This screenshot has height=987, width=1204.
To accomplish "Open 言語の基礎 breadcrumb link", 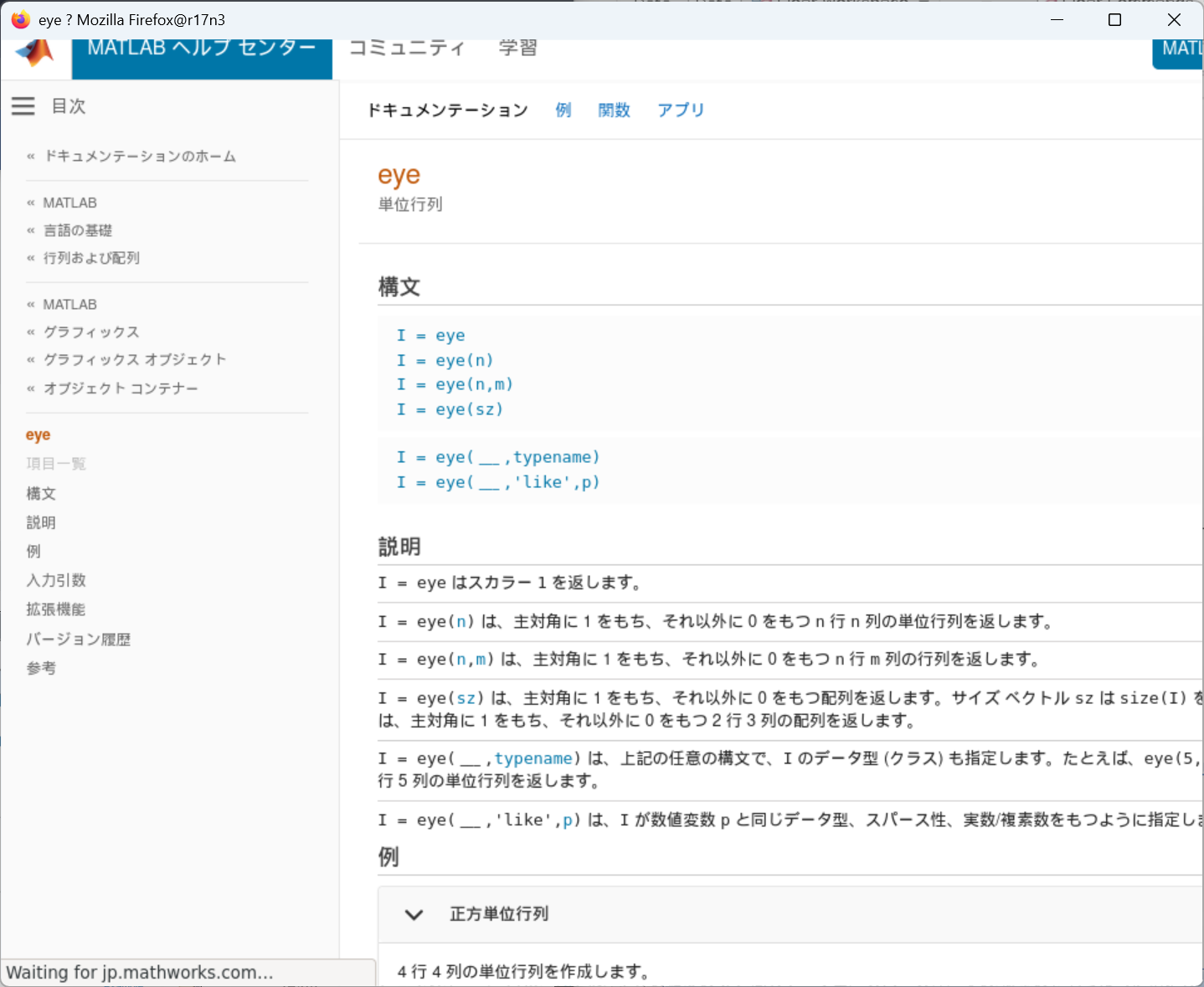I will click(x=78, y=230).
